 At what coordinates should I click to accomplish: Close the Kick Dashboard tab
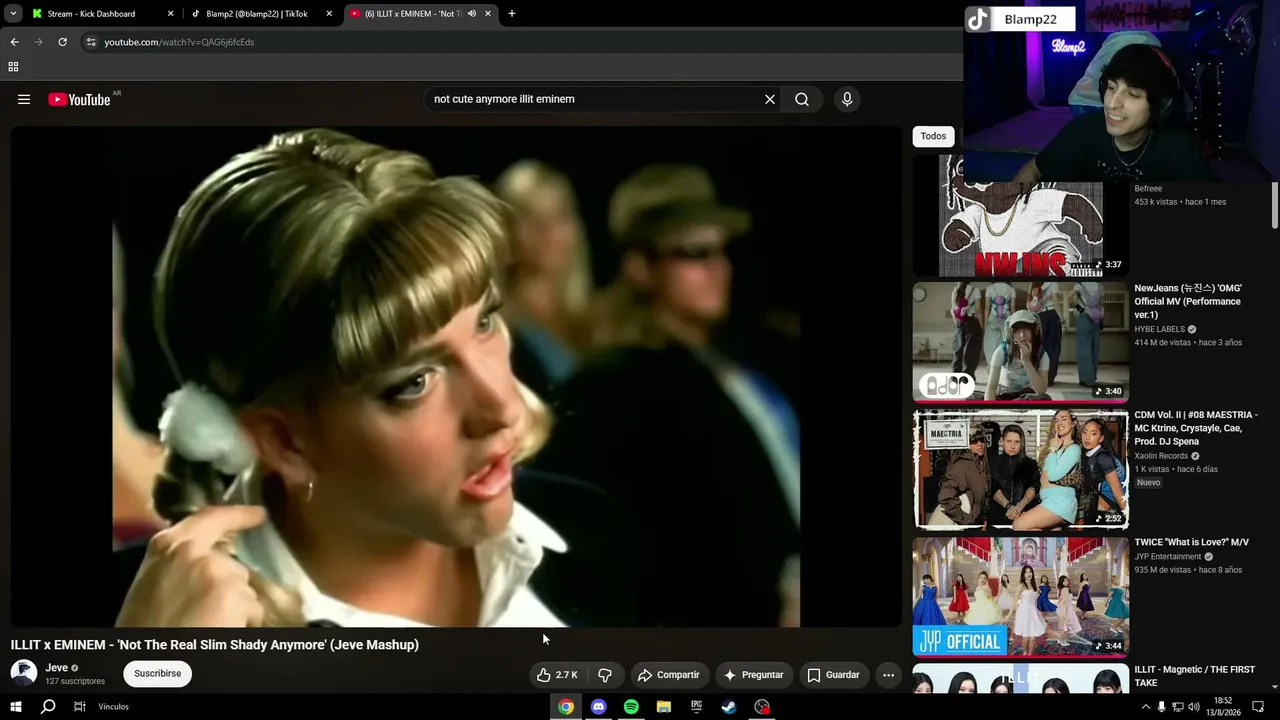[x=171, y=14]
